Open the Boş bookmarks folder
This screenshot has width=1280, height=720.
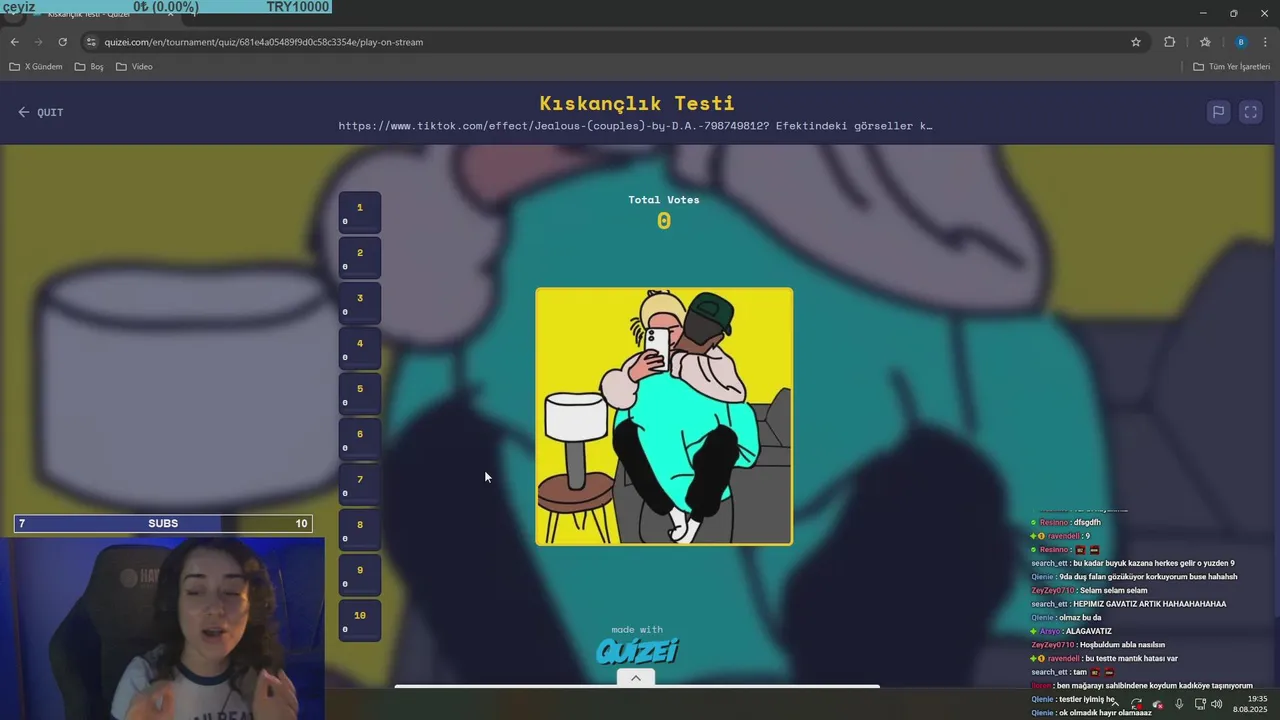pos(89,67)
